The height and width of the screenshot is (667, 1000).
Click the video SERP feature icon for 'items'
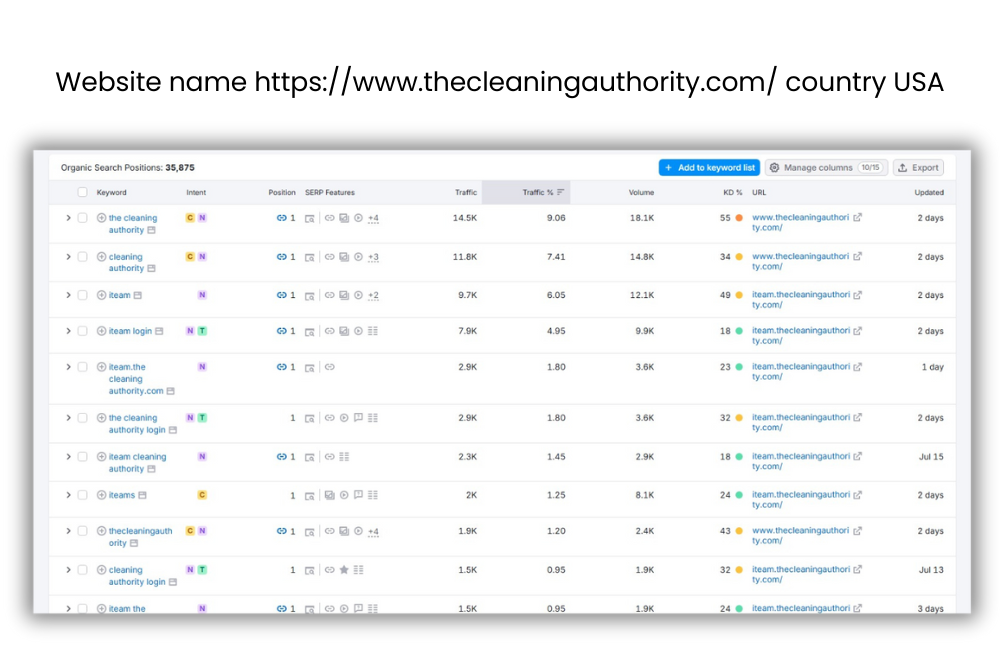[343, 495]
